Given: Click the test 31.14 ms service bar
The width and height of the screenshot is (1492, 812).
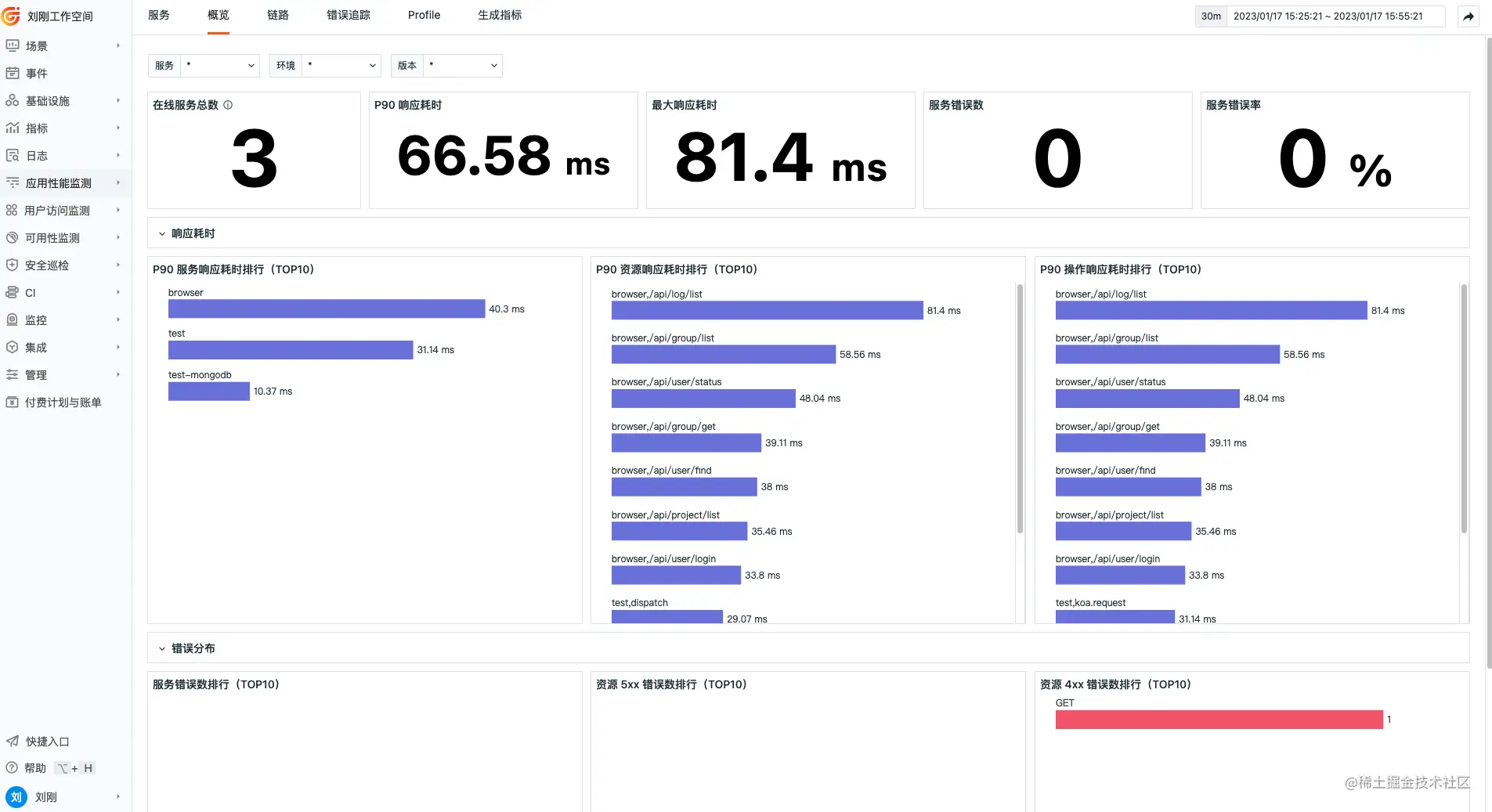Looking at the screenshot, I should (x=291, y=350).
